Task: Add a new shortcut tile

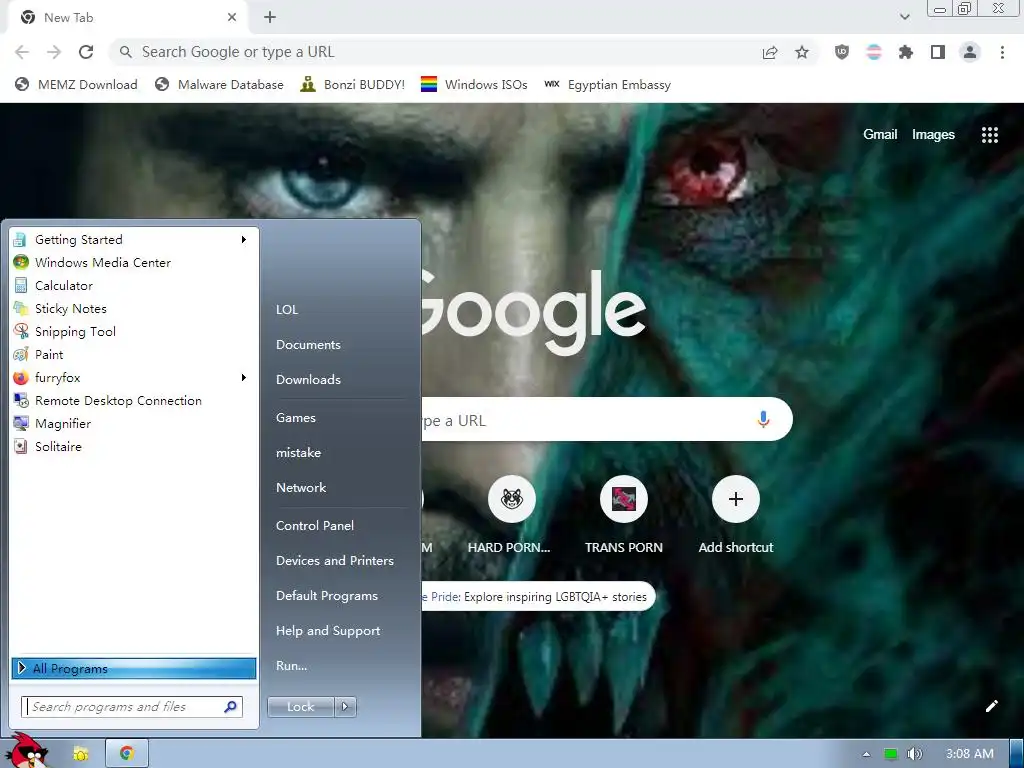Action: pos(736,516)
